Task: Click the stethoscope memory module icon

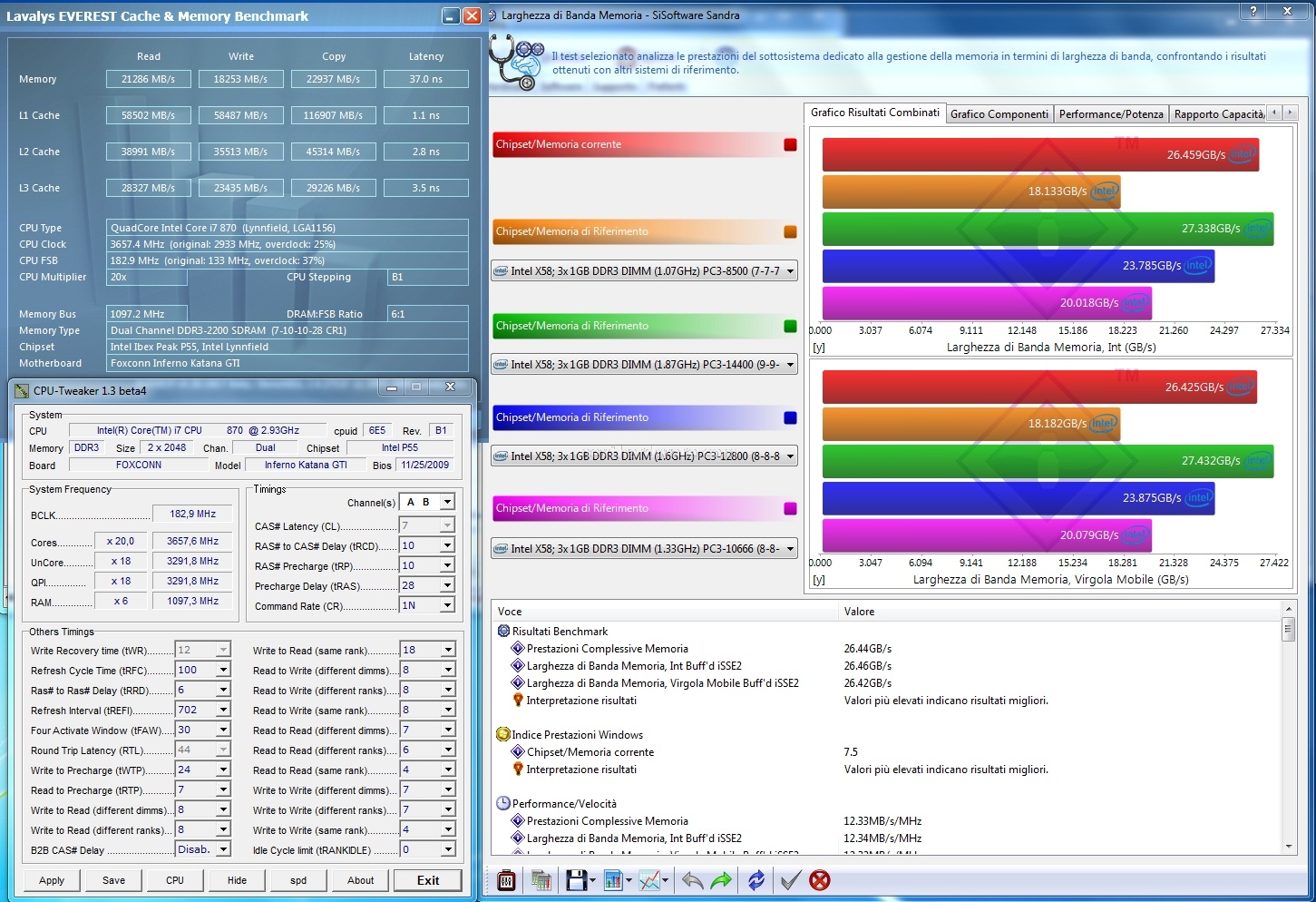Action: tap(516, 62)
